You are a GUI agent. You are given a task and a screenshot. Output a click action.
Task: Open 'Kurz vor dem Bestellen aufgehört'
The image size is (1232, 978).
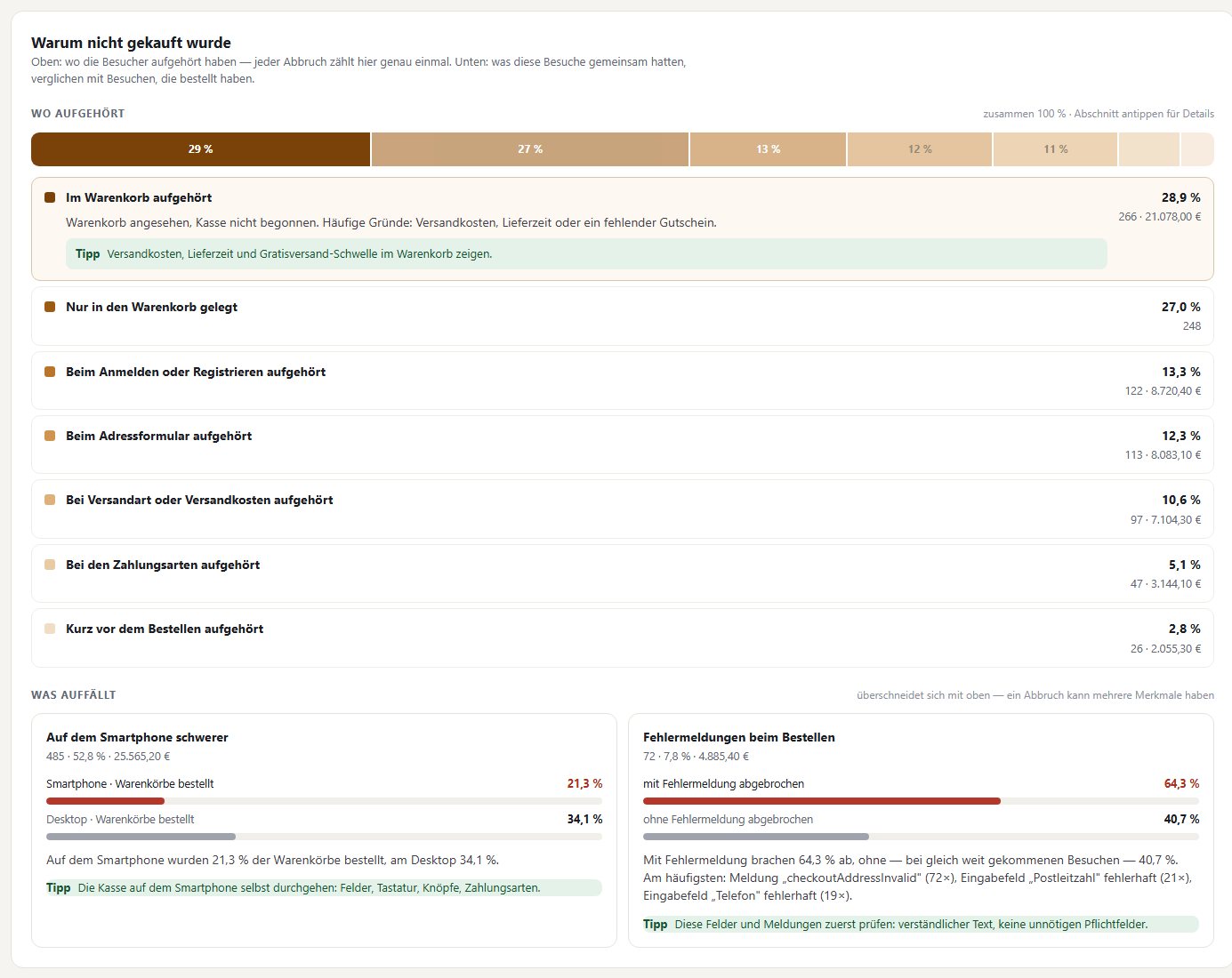(x=623, y=637)
